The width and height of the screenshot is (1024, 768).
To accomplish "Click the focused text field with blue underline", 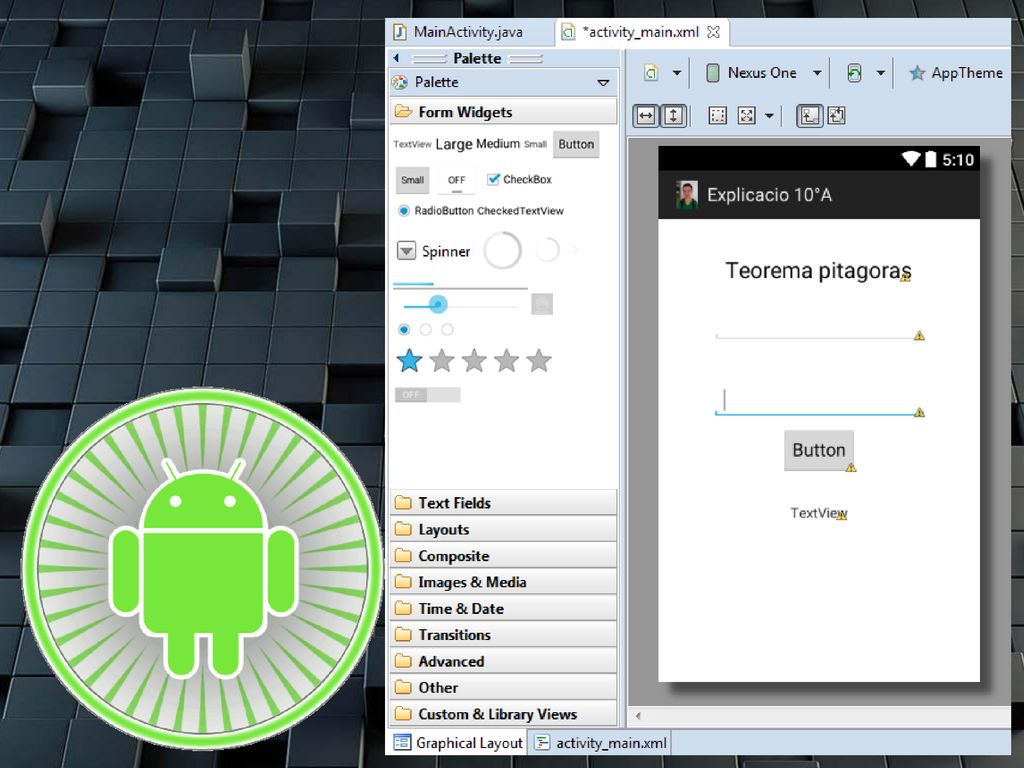I will (x=820, y=402).
